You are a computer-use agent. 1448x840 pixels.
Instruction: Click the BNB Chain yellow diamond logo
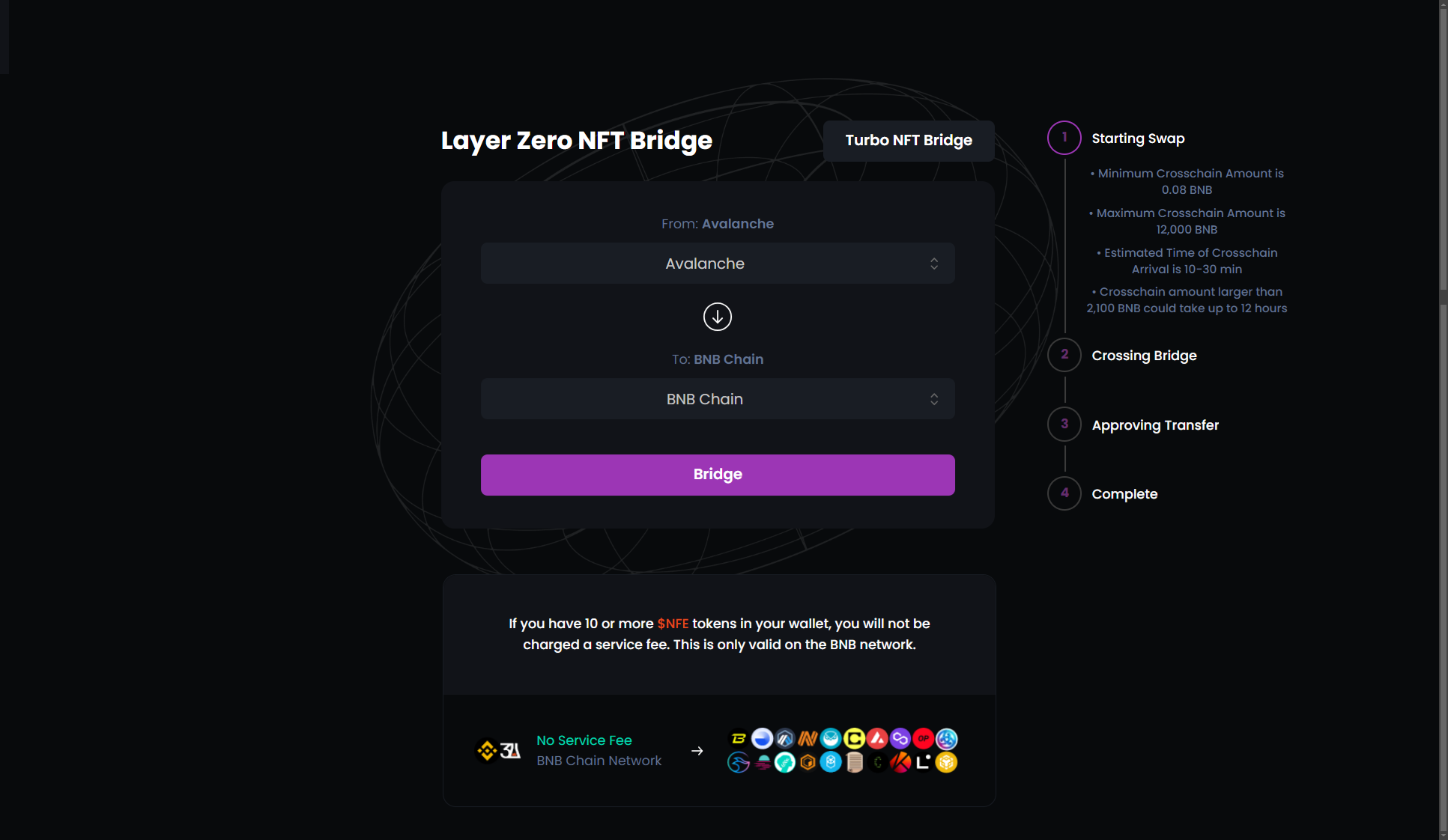tap(487, 750)
